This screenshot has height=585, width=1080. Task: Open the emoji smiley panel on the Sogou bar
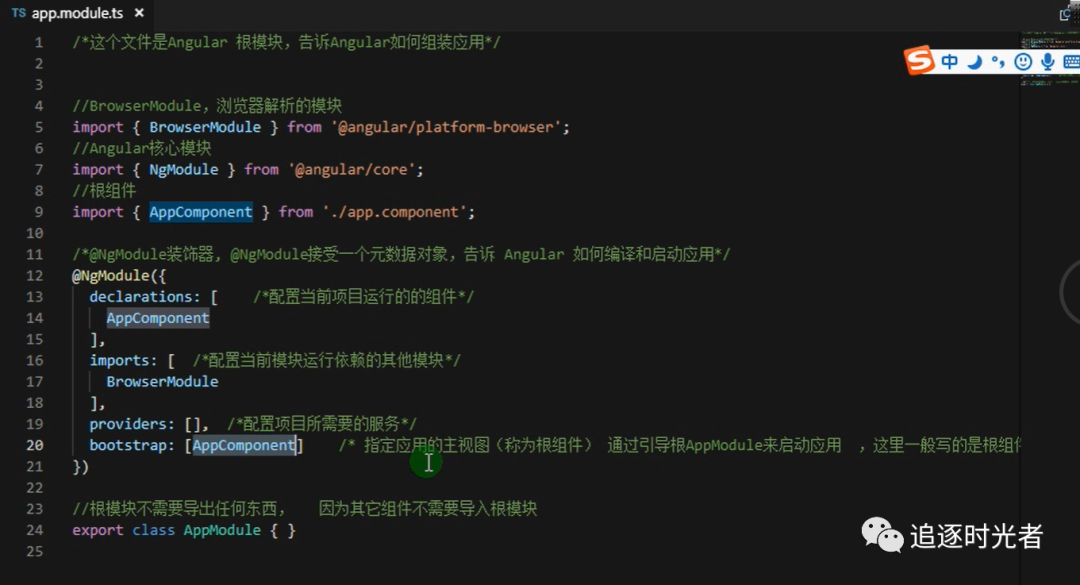[x=1023, y=62]
